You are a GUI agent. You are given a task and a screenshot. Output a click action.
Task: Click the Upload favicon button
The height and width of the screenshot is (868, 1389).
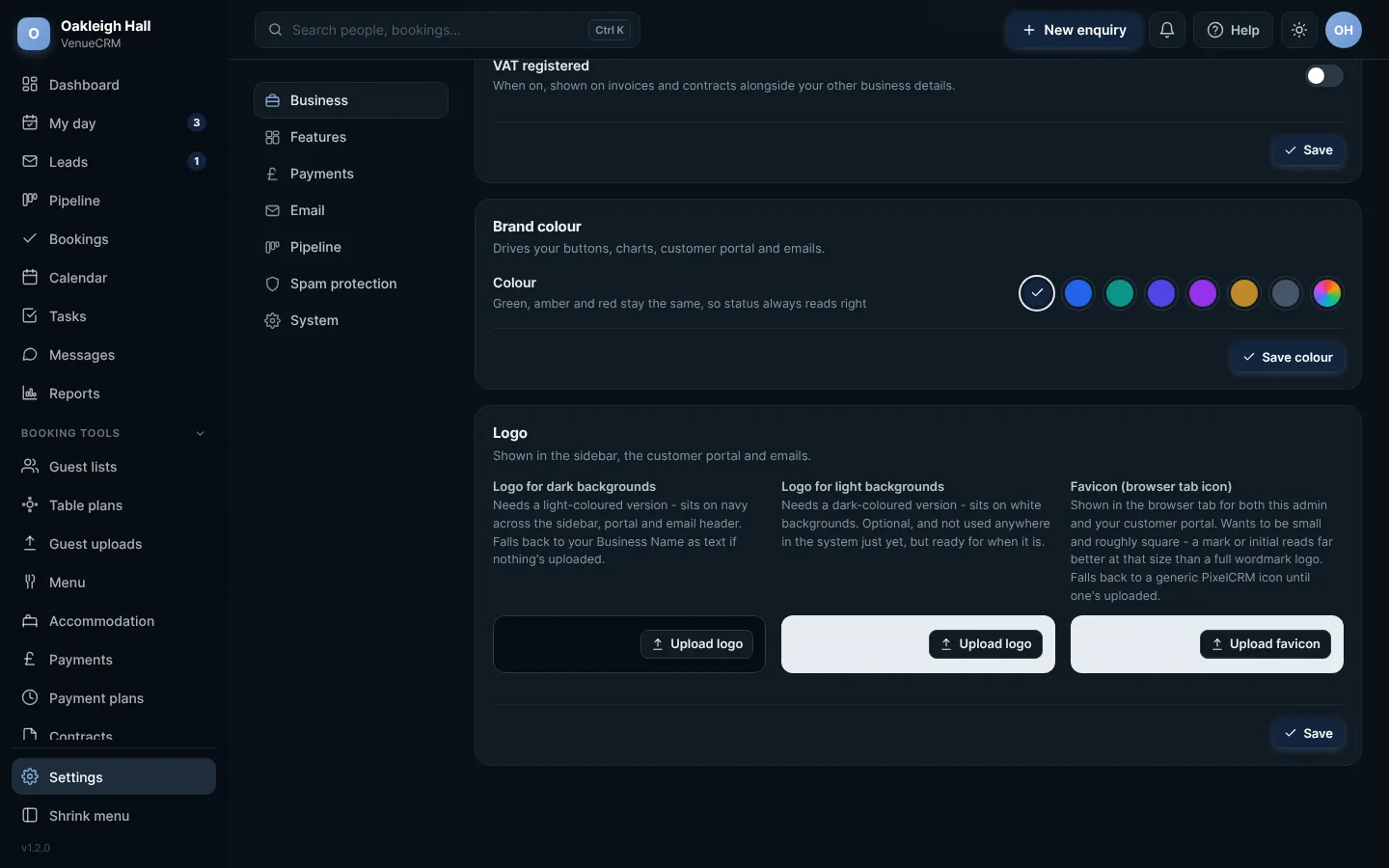1265,644
